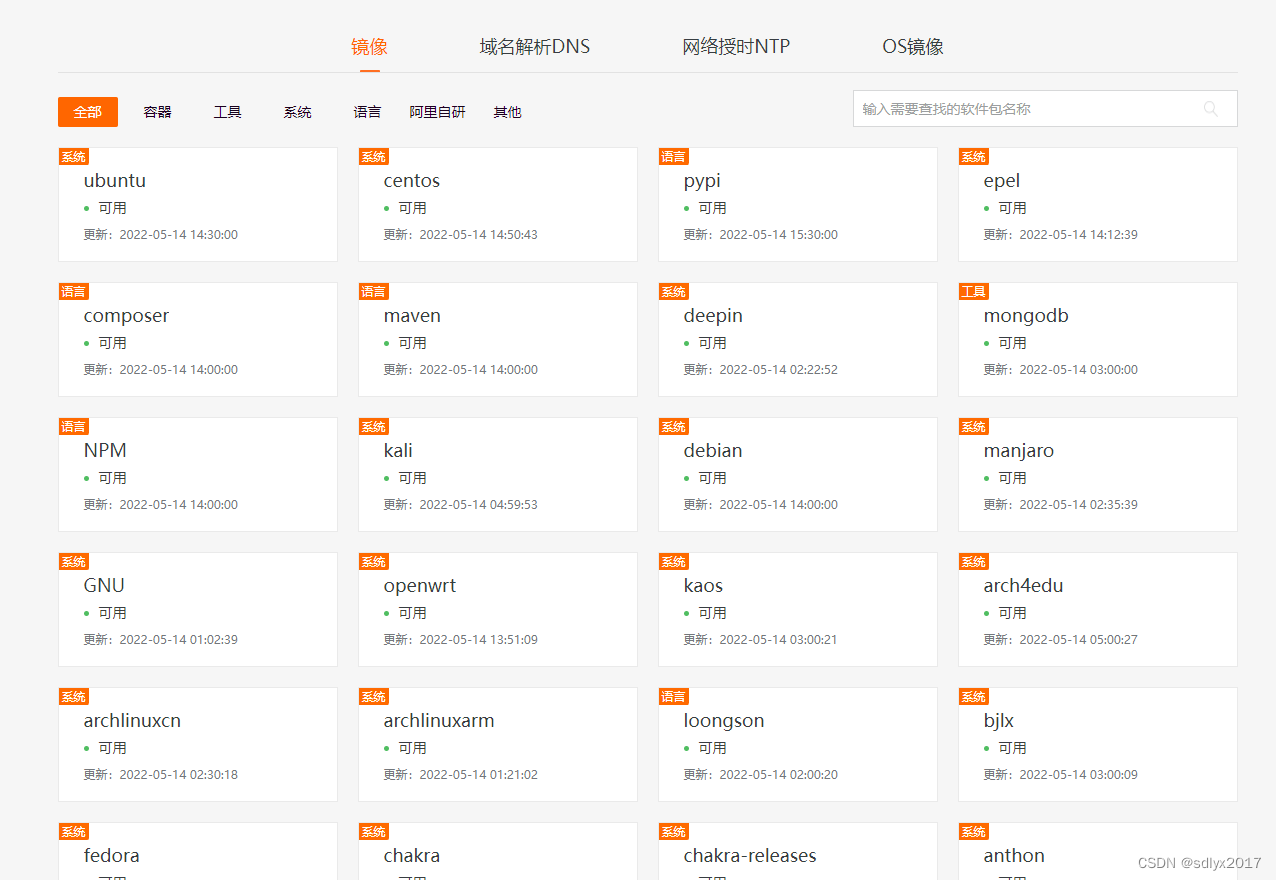The image size is (1276, 880).
Task: Click archlinuxcn update time 2022-05-14 02:30:18
Action: click(x=179, y=775)
